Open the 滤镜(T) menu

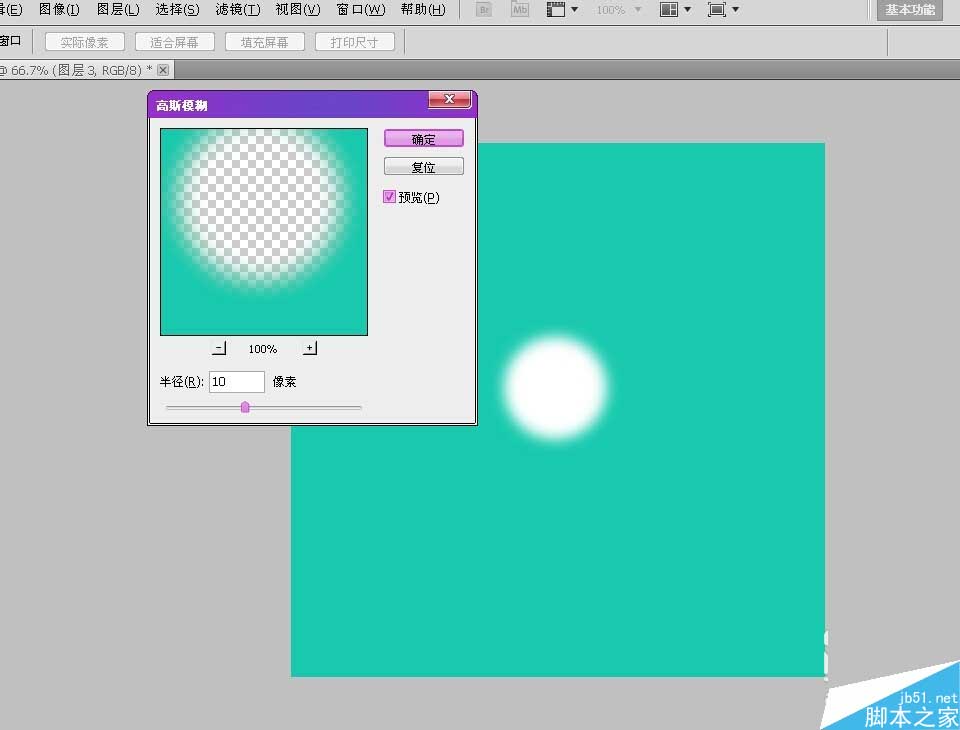238,9
